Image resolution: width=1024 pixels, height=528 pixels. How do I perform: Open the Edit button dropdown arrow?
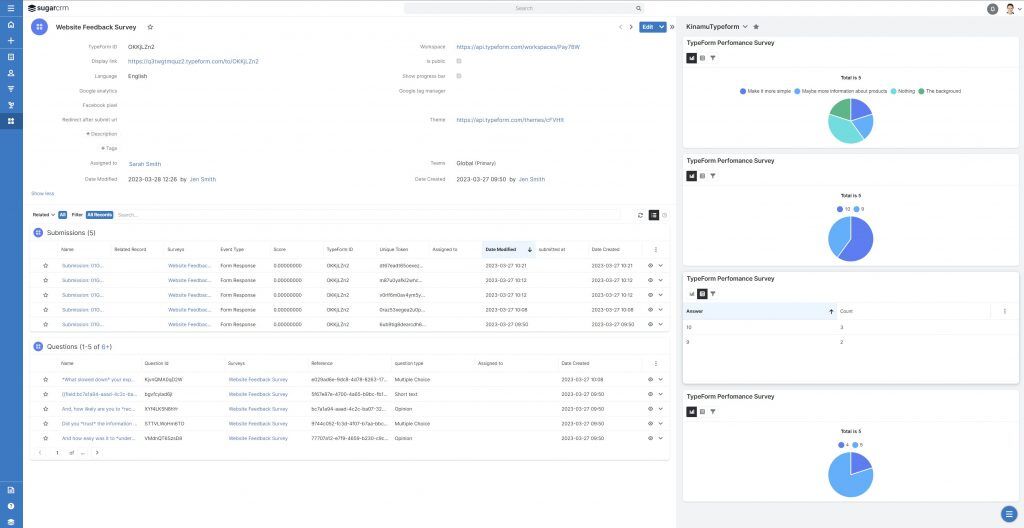click(662, 27)
